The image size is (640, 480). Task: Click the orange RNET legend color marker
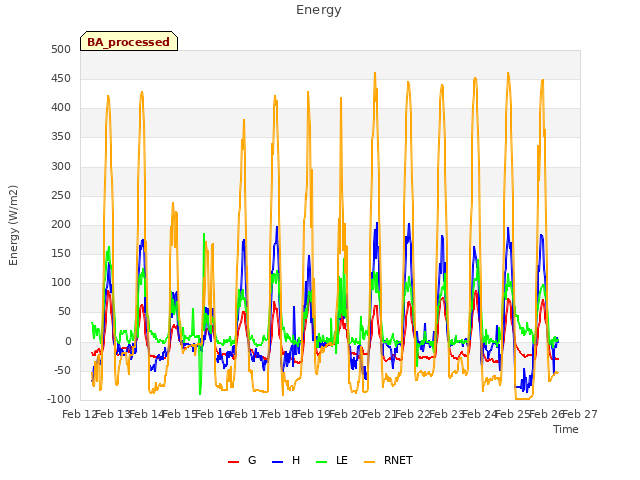pyautogui.click(x=369, y=462)
